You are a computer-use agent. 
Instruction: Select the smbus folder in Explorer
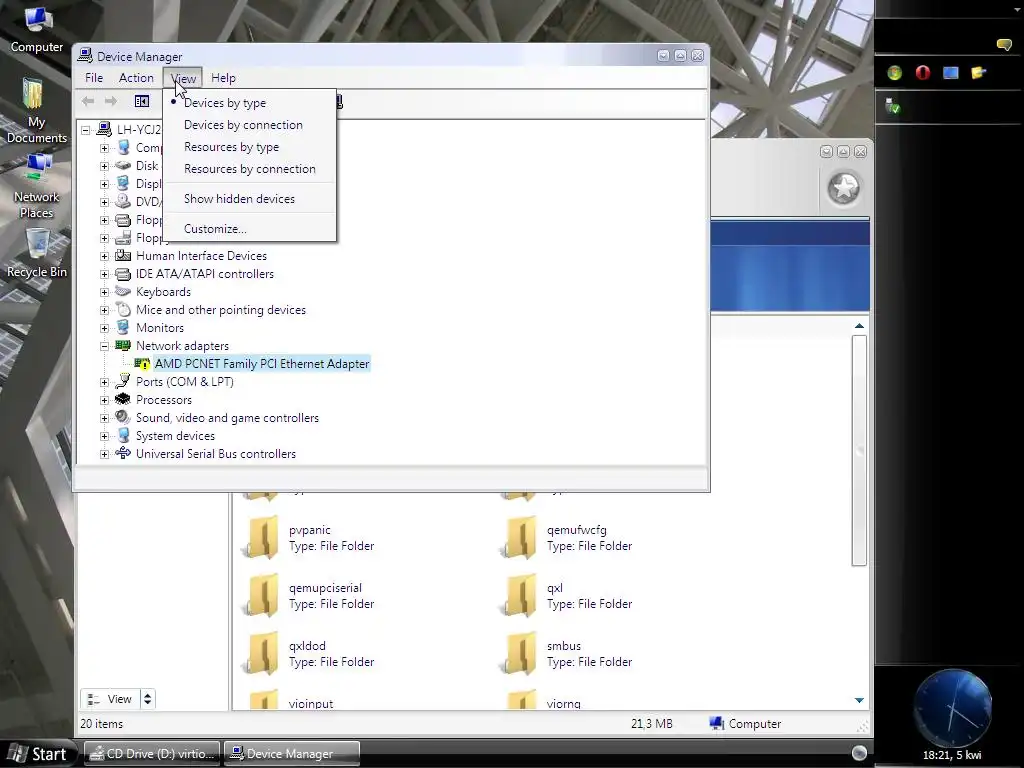click(567, 654)
